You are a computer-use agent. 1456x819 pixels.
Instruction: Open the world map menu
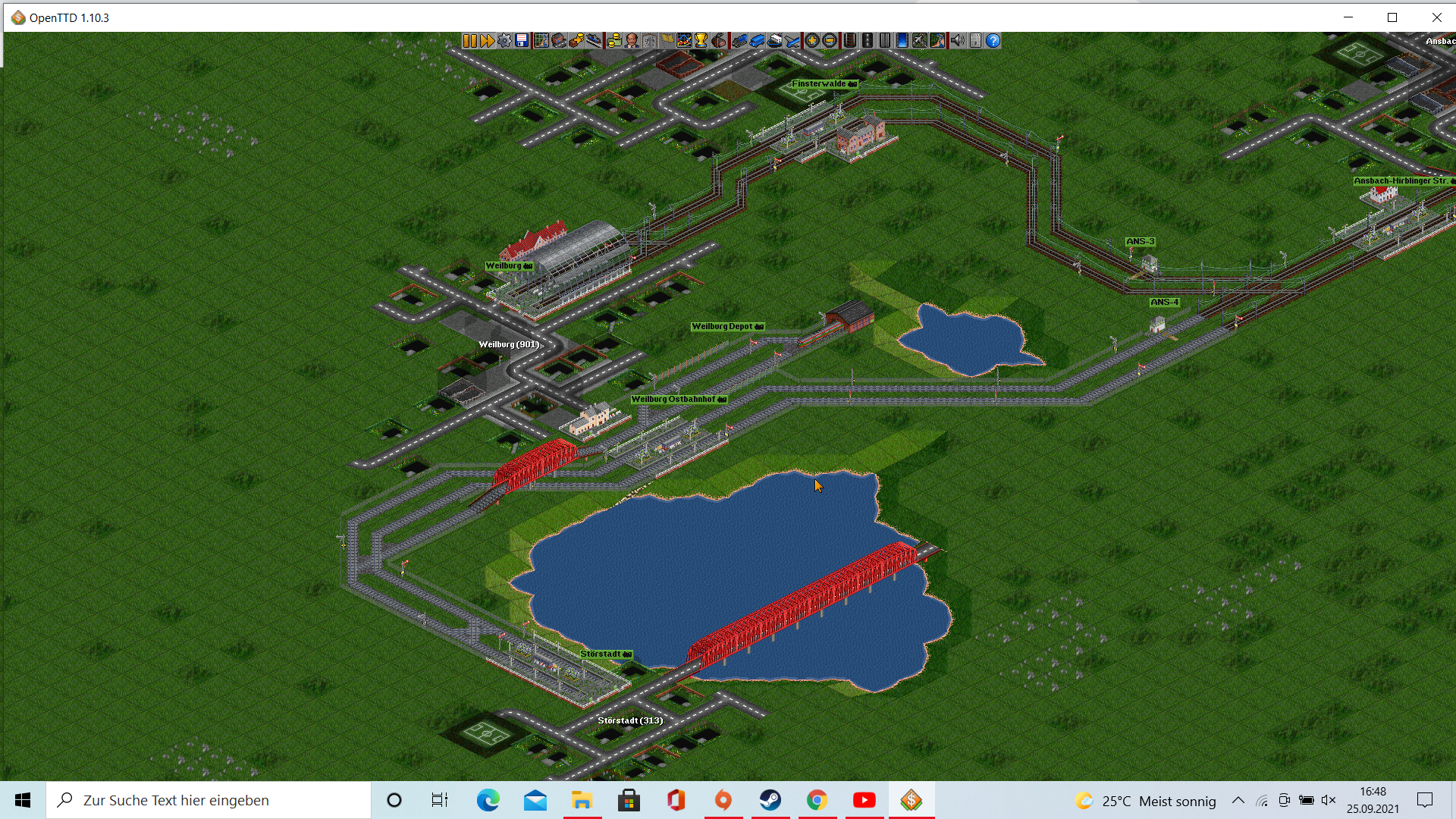point(541,40)
